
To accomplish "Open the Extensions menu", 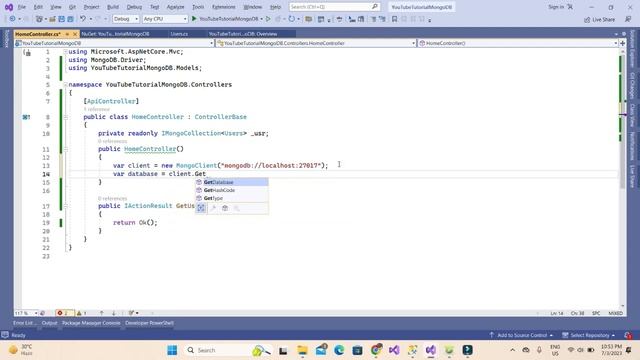I will 224,7.
